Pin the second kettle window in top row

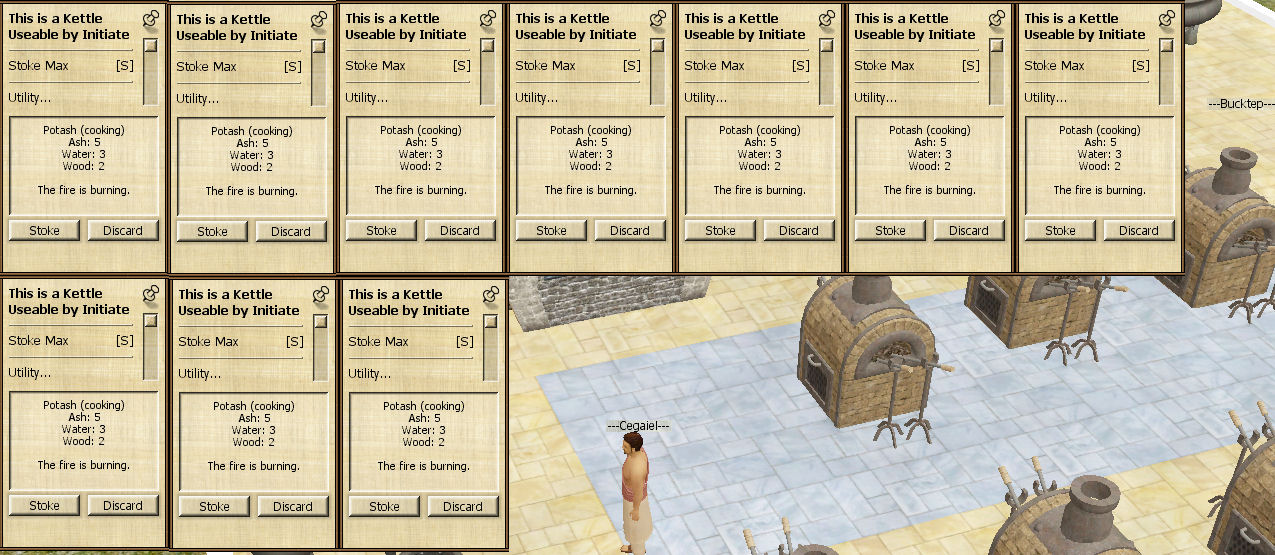coord(319,20)
